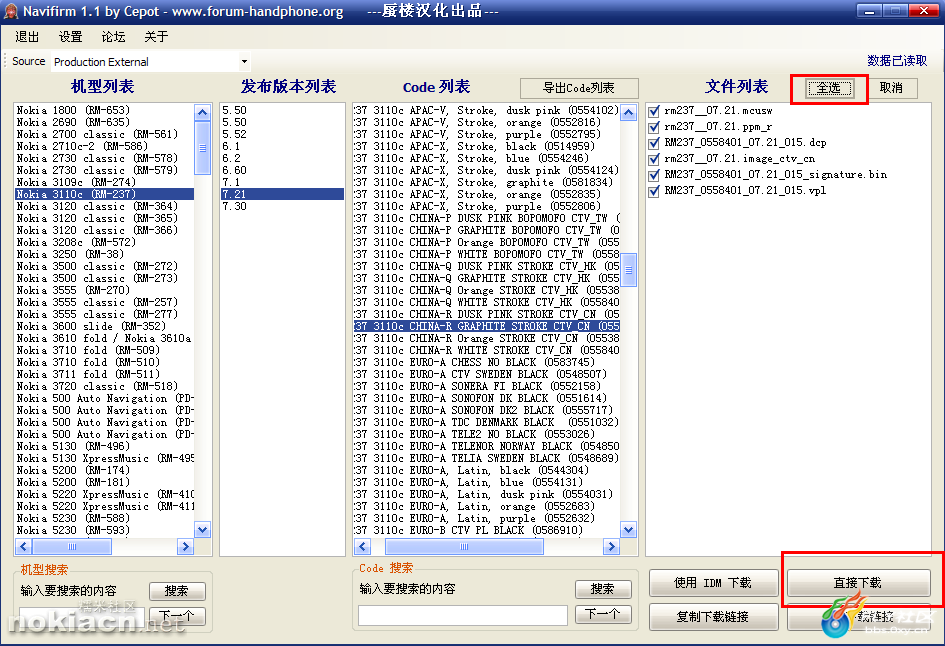
Task: Toggle checkbox for rm237__07.21.ppm_r
Action: pos(654,127)
